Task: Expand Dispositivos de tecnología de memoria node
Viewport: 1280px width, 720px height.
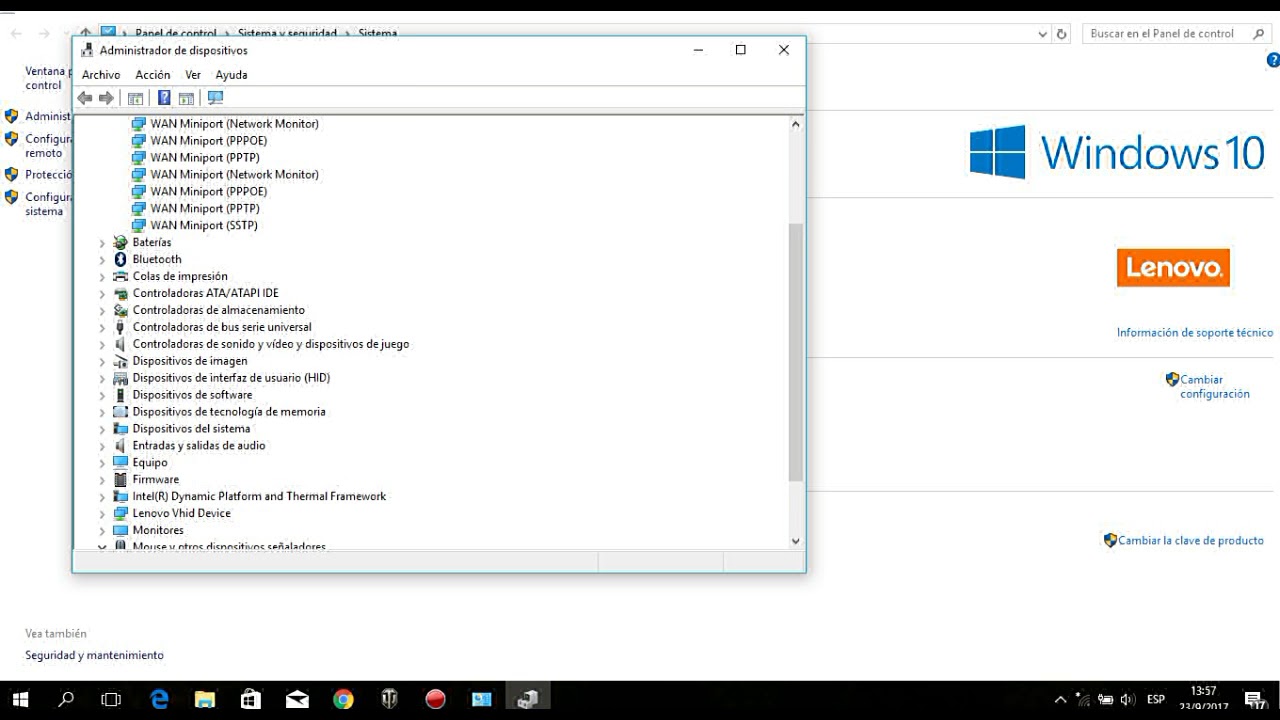Action: pos(102,412)
